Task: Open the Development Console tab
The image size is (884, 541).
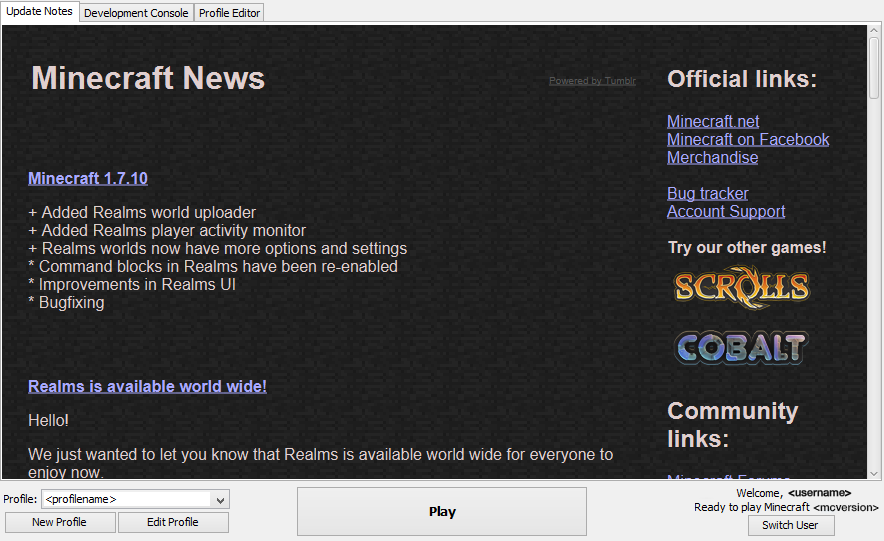Action: click(136, 12)
